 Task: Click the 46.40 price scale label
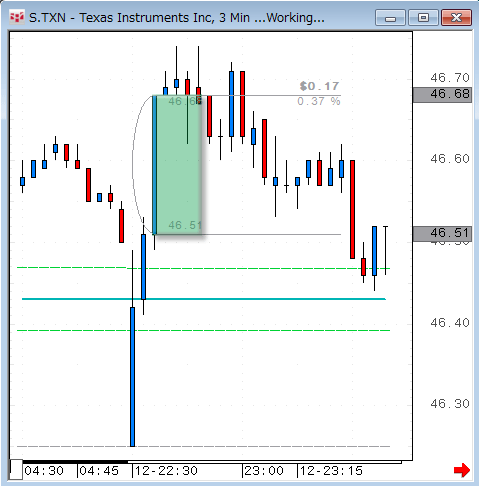(450, 323)
